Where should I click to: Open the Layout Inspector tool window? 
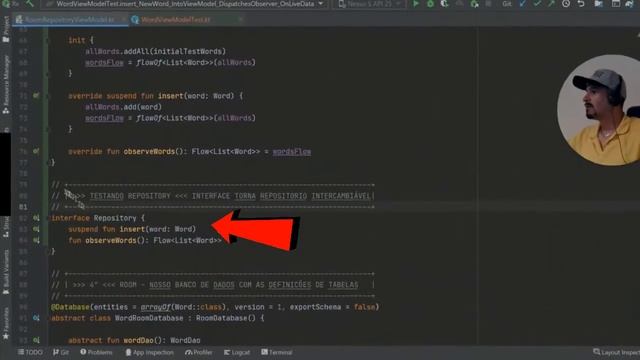click(616, 352)
